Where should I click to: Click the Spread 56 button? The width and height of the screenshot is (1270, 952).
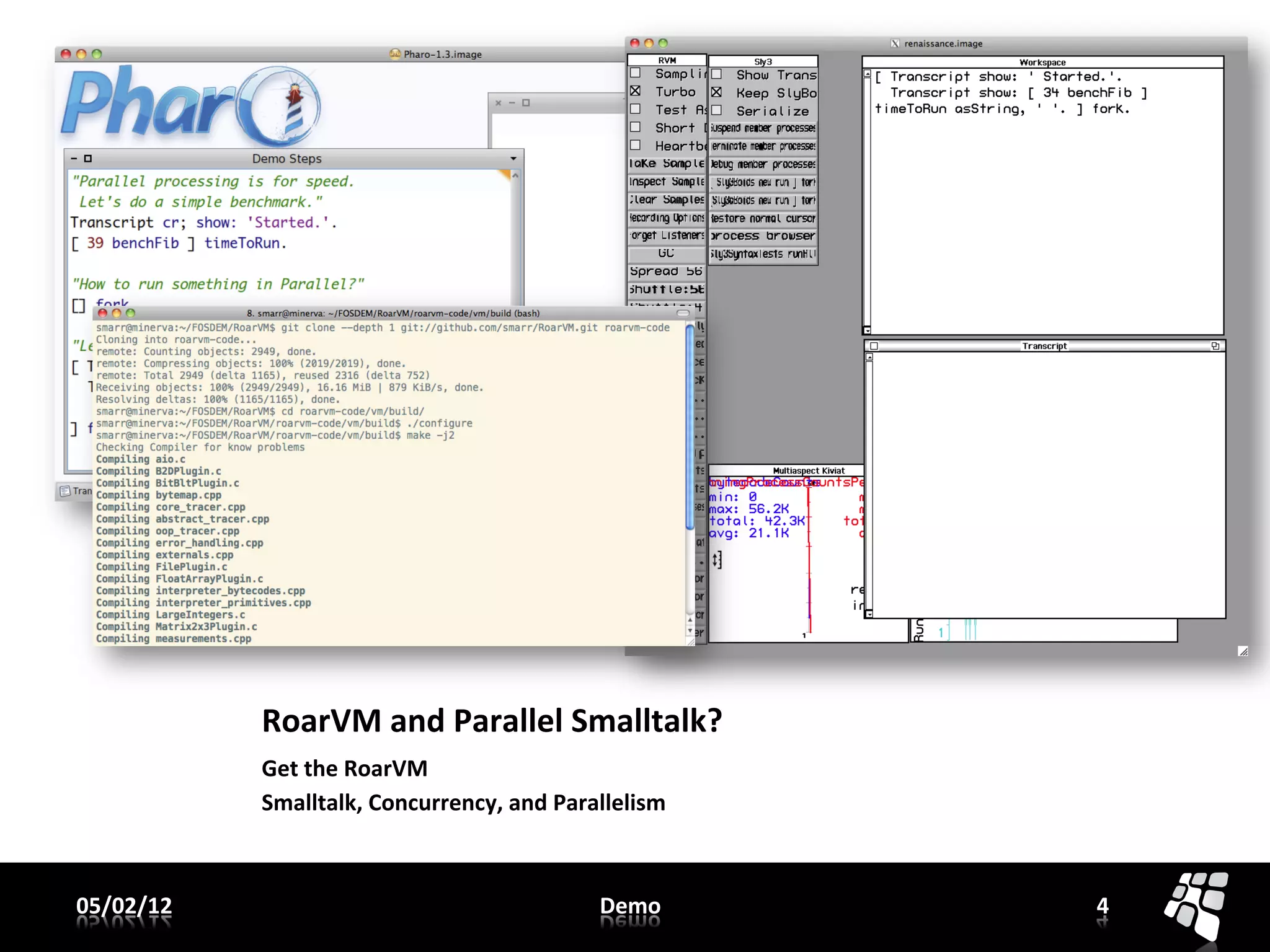667,271
